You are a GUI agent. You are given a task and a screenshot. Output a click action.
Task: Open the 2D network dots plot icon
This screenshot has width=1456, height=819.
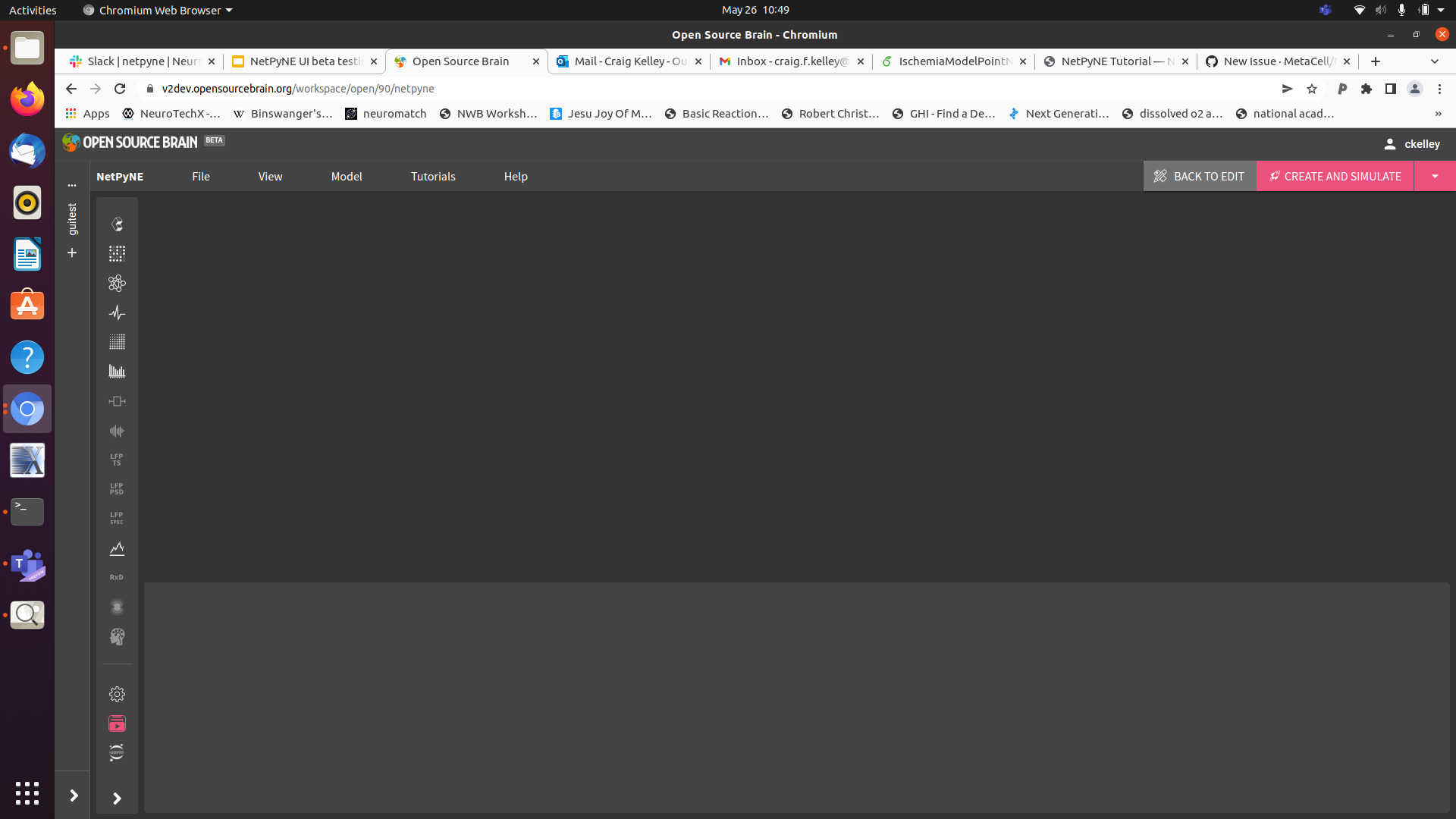pyautogui.click(x=117, y=254)
